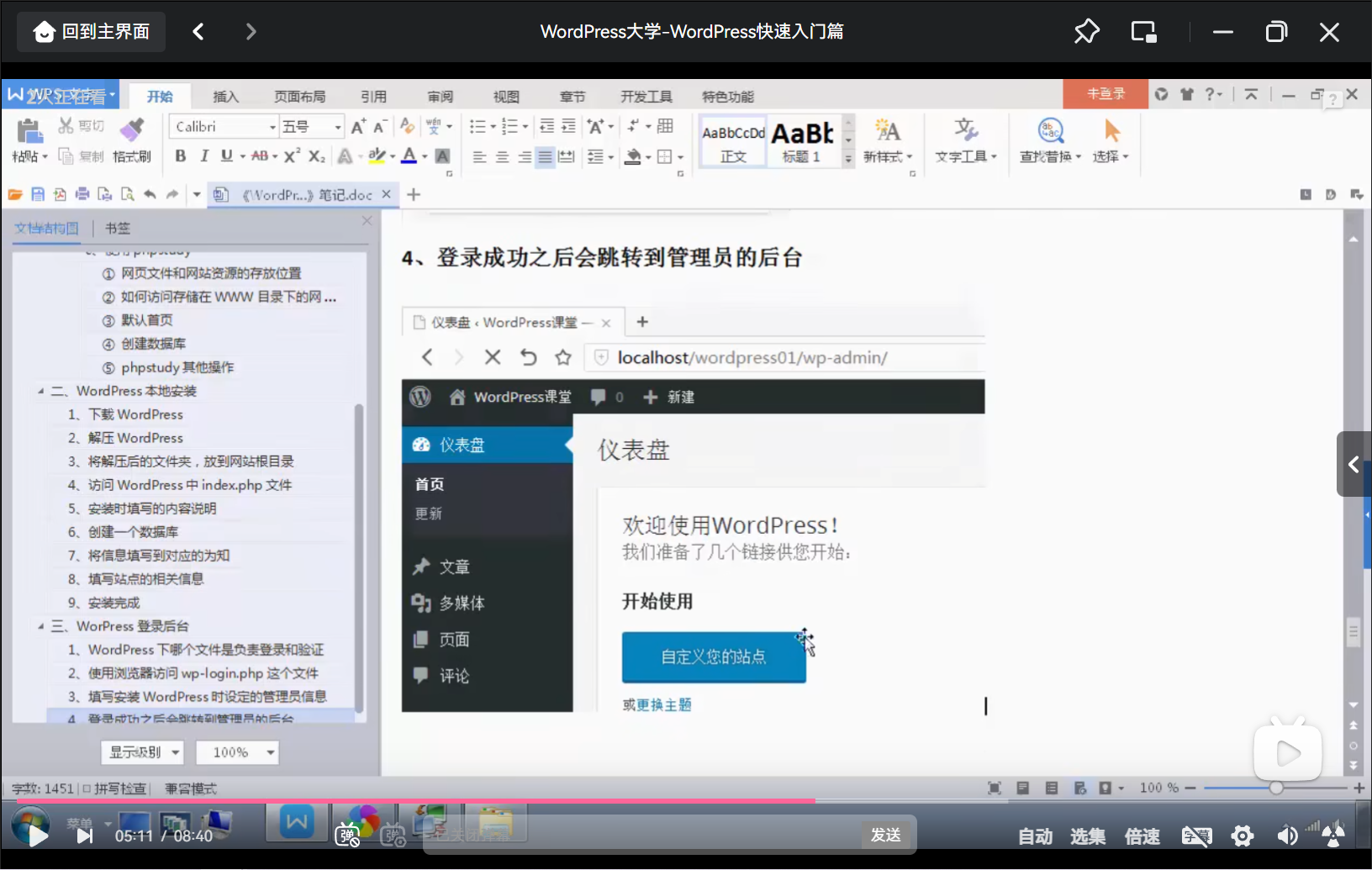
Task: Apply superscript X² formatting
Action: (x=292, y=156)
